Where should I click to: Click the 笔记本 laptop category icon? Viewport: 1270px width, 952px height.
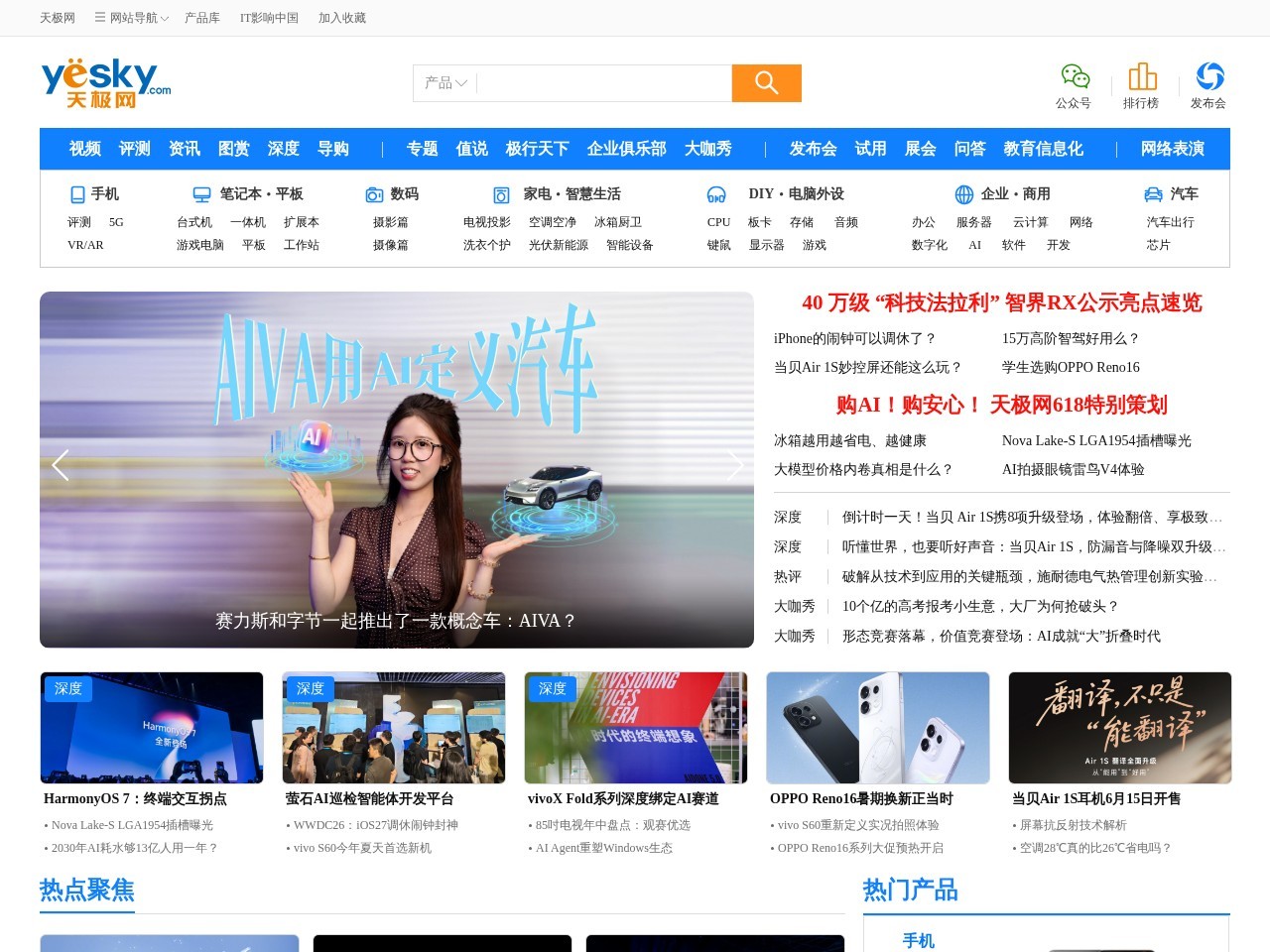pyautogui.click(x=201, y=194)
